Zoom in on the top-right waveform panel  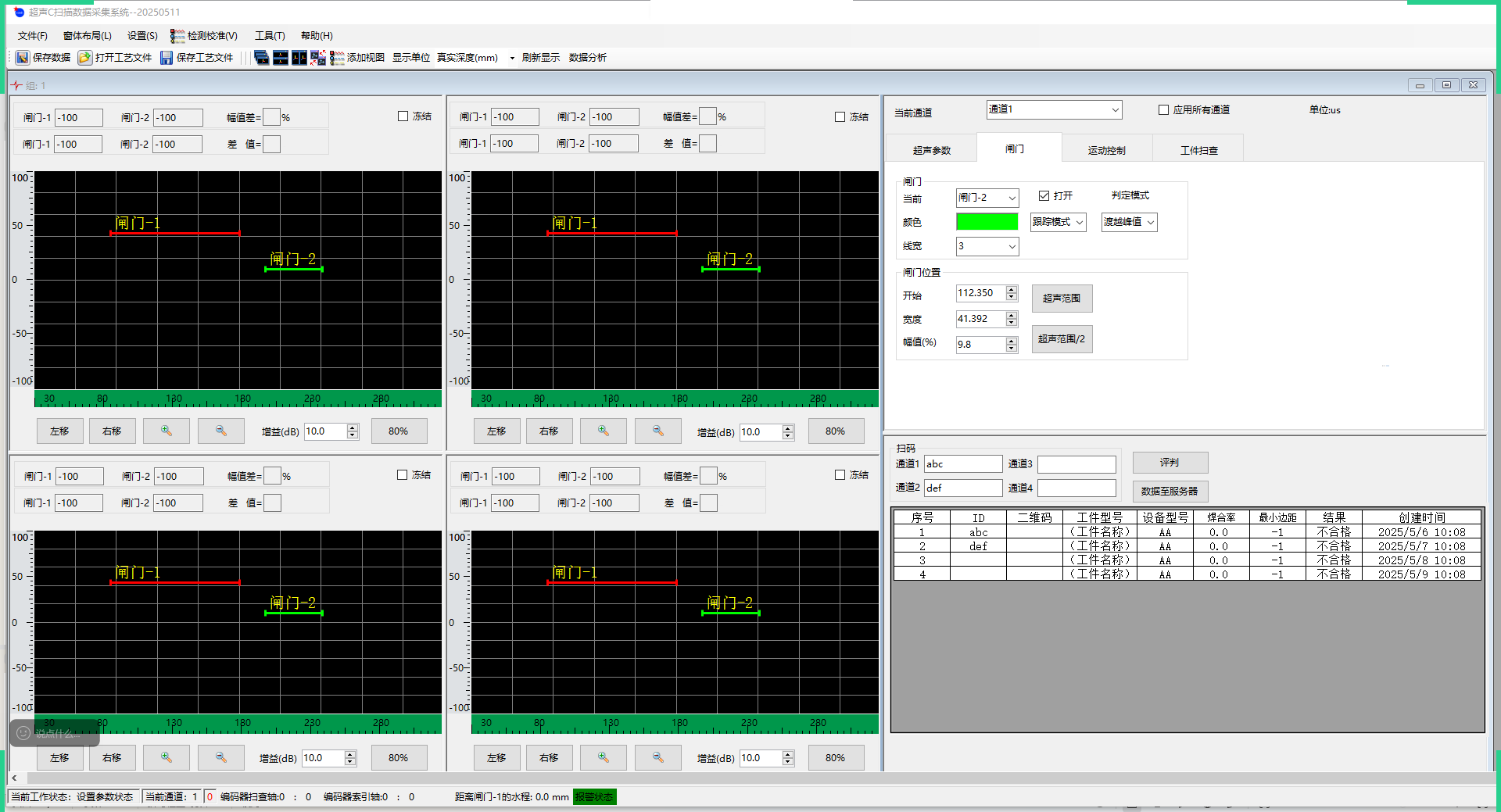coord(604,431)
